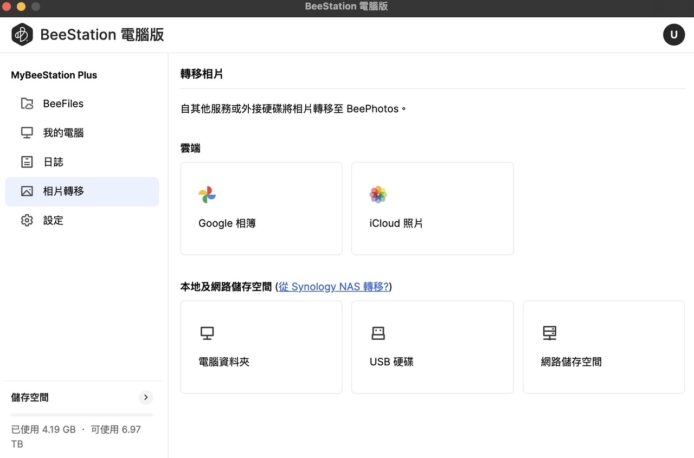Click the 日誌 log icon
694x458 pixels.
[27, 161]
